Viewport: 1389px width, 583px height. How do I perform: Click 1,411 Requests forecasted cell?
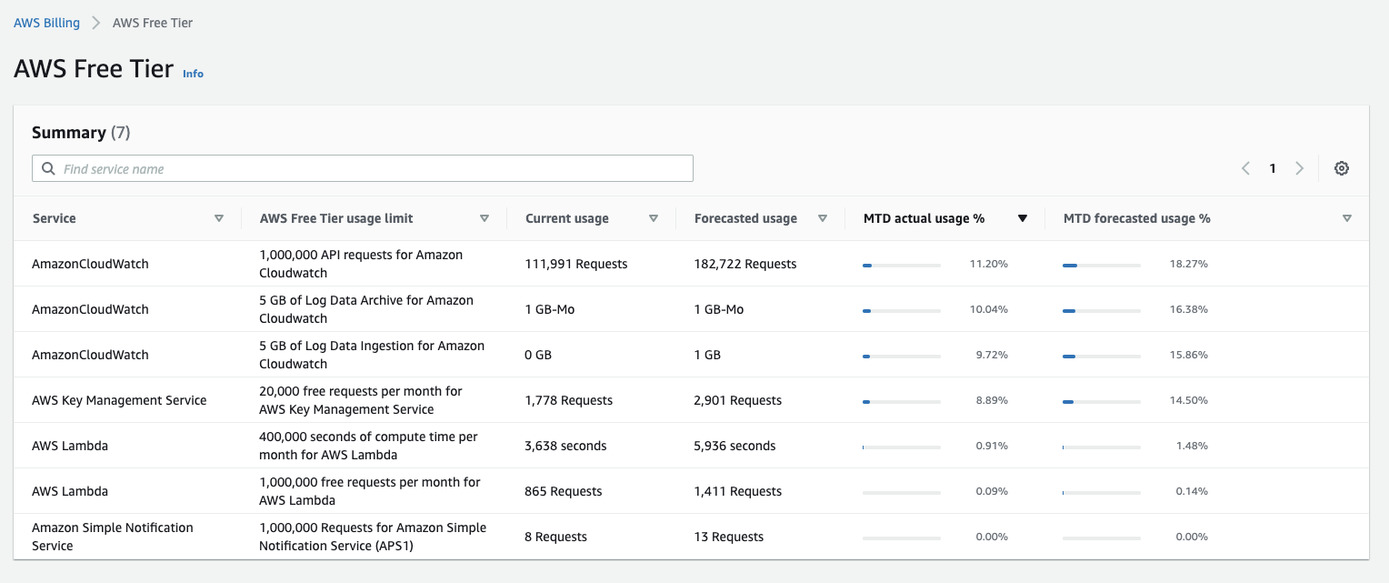pyautogui.click(x=738, y=491)
